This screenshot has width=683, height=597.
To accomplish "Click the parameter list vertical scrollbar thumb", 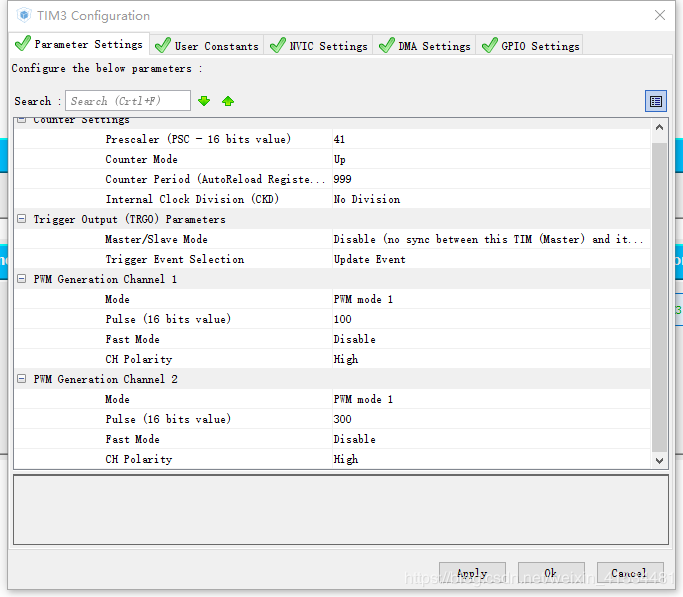I will 659,297.
